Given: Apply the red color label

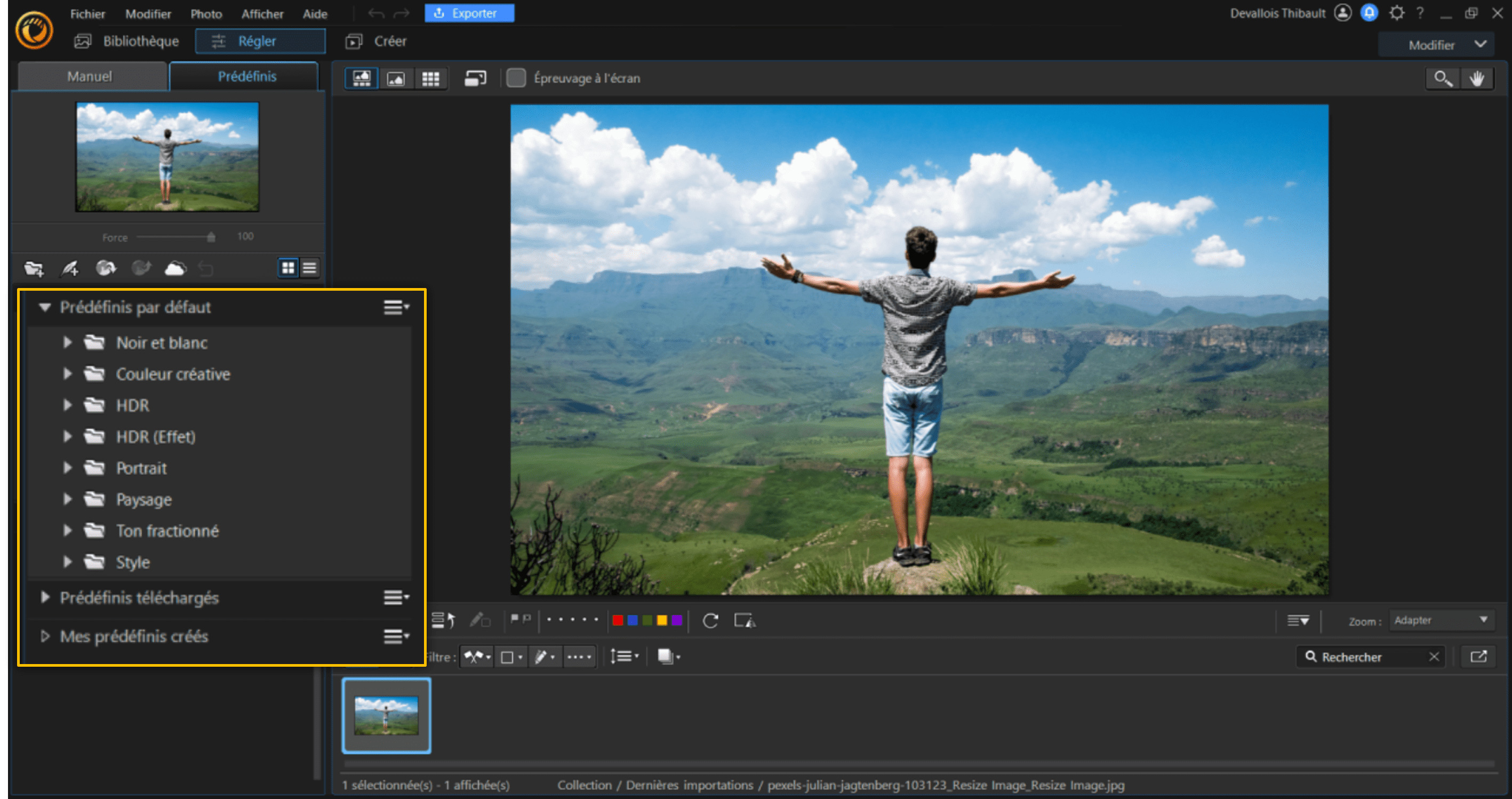Looking at the screenshot, I should click(x=618, y=620).
